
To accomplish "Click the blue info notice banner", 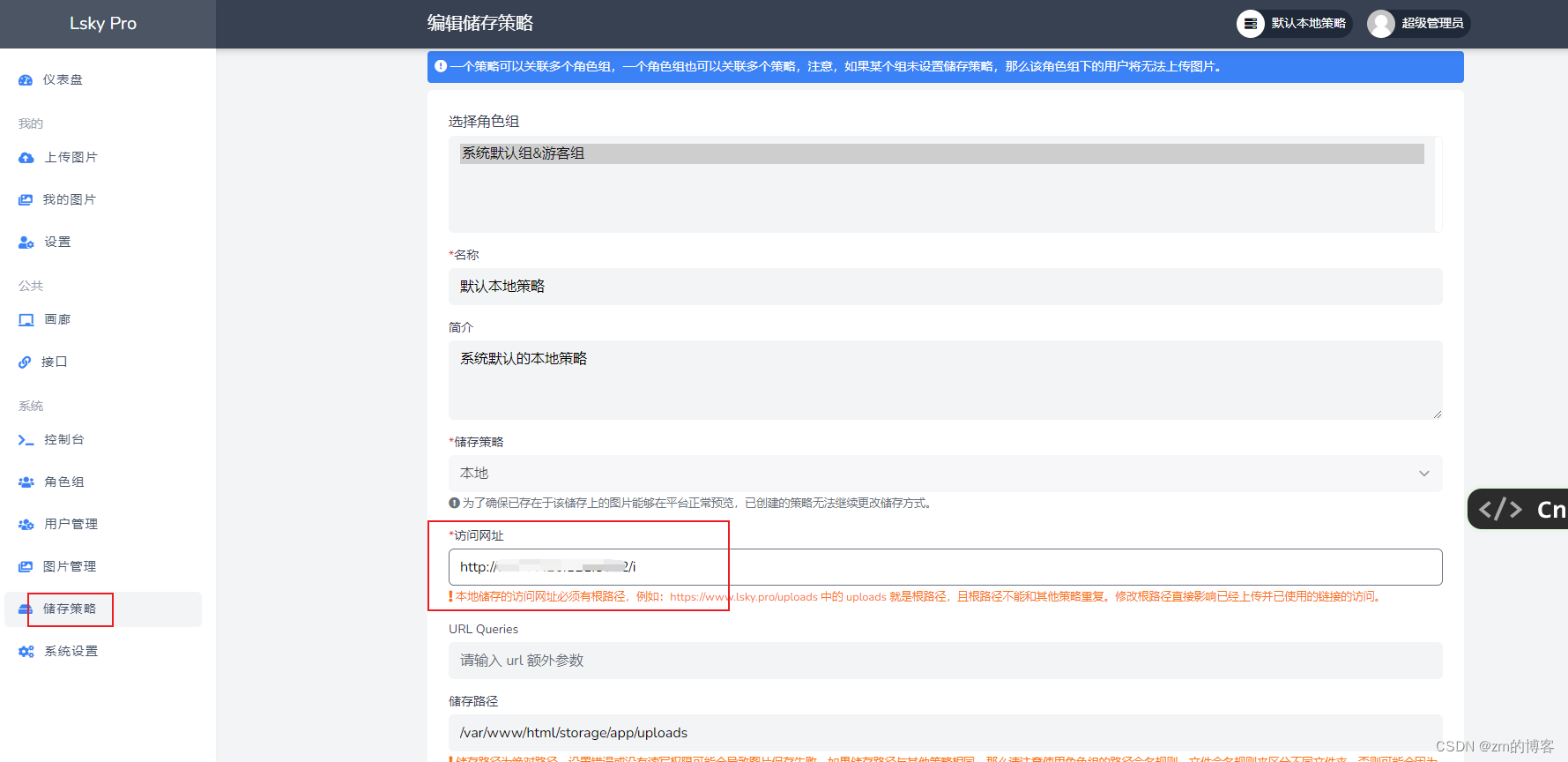I will click(x=945, y=67).
